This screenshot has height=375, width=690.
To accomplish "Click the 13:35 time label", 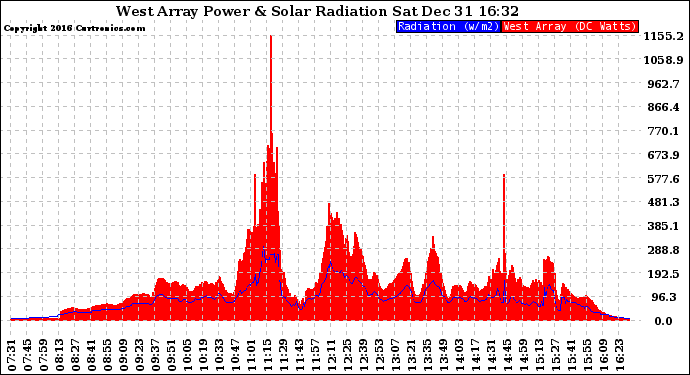I will [x=428, y=355].
